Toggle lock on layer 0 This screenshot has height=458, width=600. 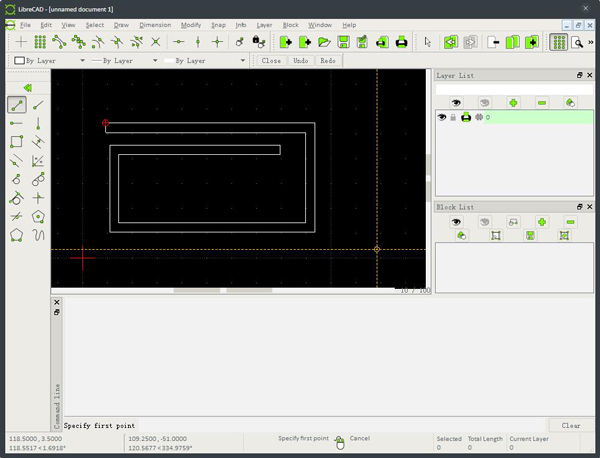pos(453,117)
